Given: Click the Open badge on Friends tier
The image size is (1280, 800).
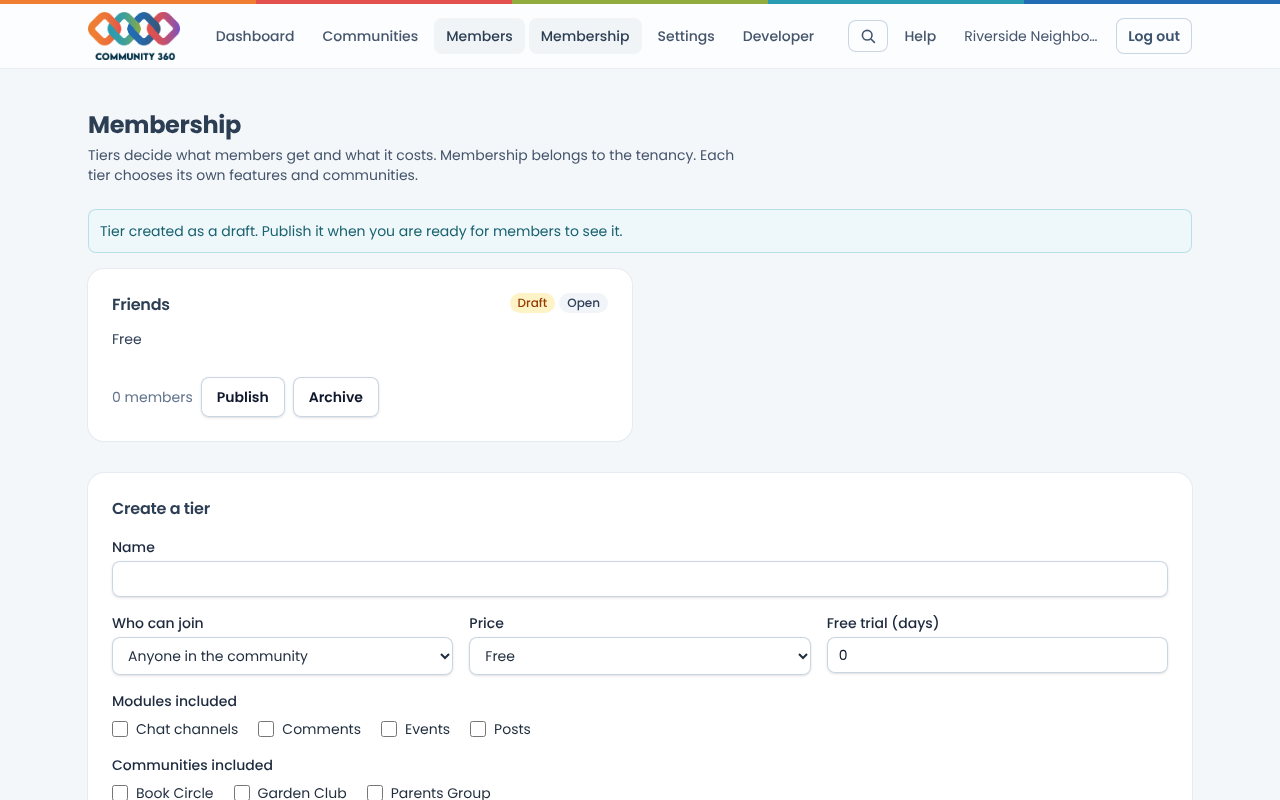Looking at the screenshot, I should pyautogui.click(x=583, y=303).
